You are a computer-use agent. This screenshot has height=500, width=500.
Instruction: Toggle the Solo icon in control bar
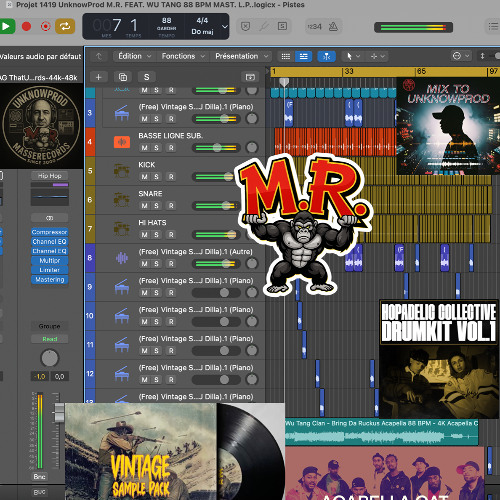[x=282, y=26]
